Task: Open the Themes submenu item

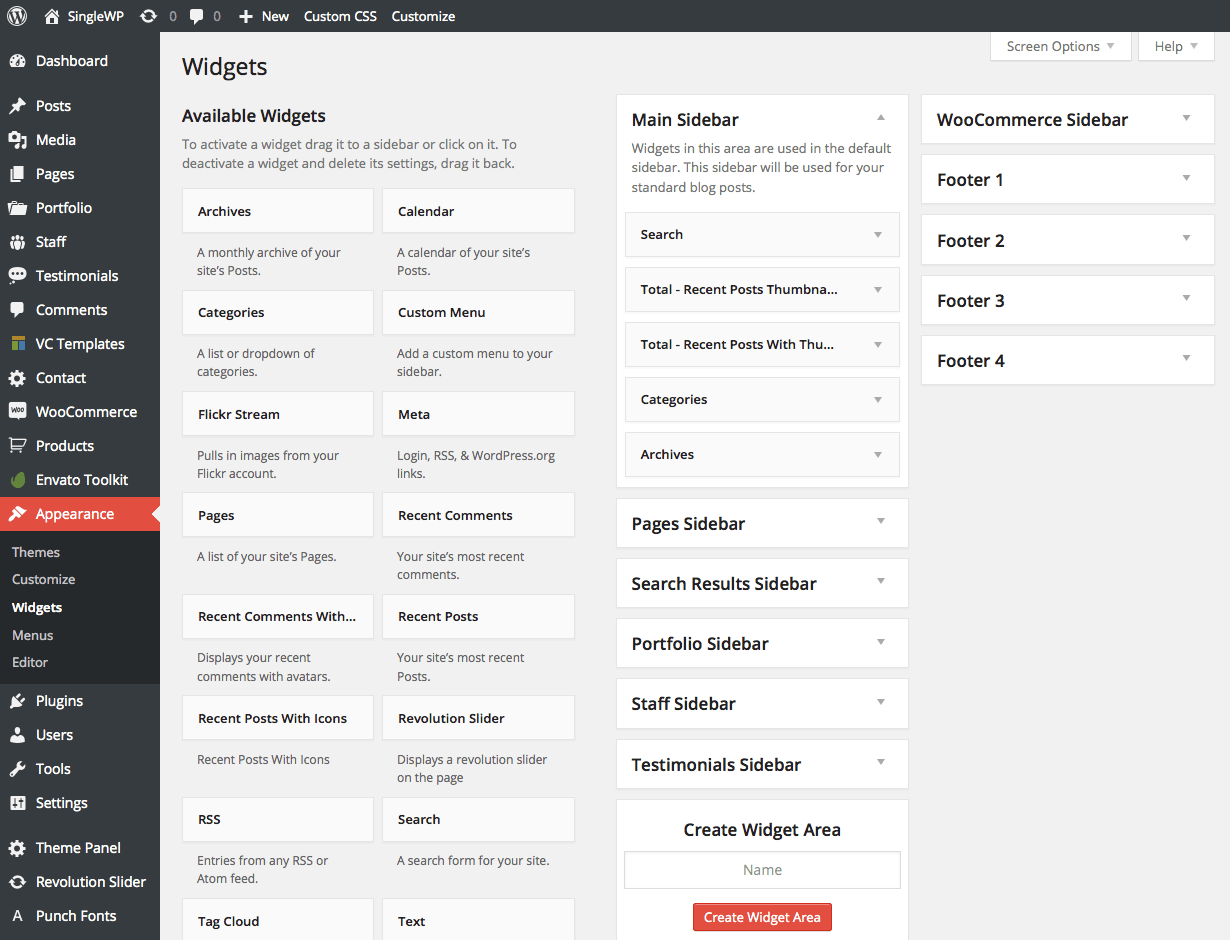Action: [36, 552]
